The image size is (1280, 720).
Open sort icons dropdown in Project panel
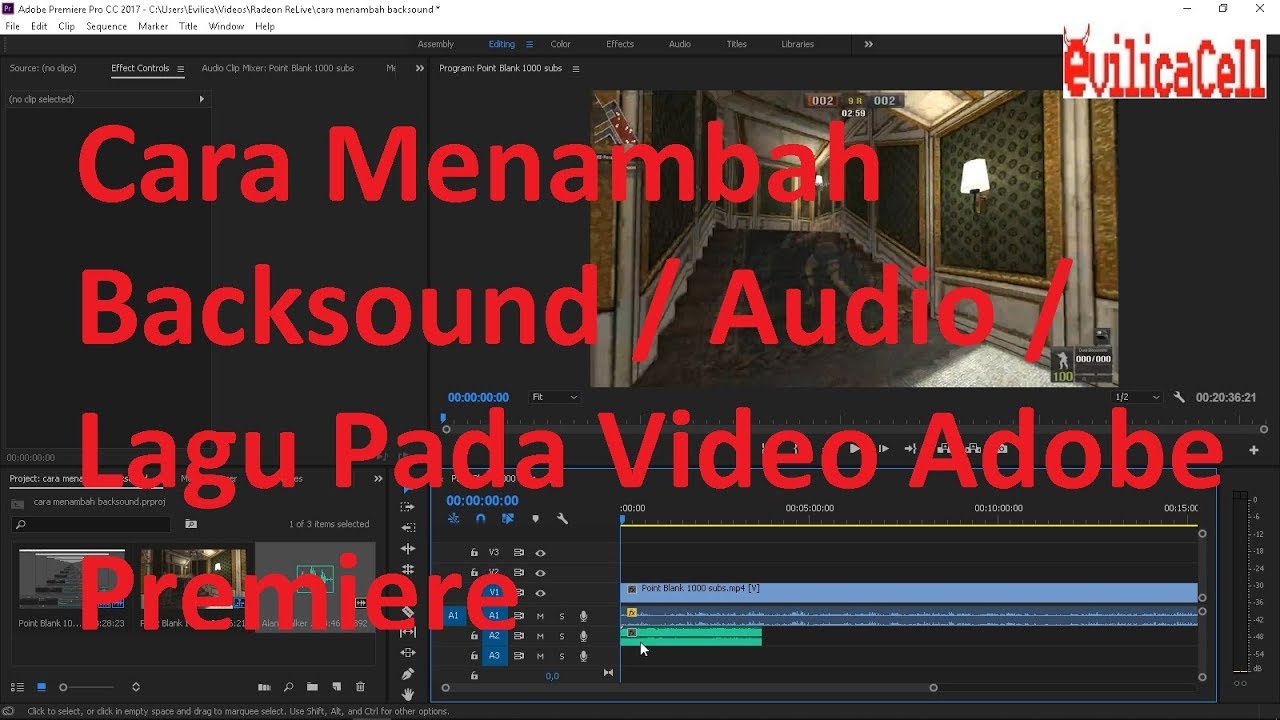136,687
